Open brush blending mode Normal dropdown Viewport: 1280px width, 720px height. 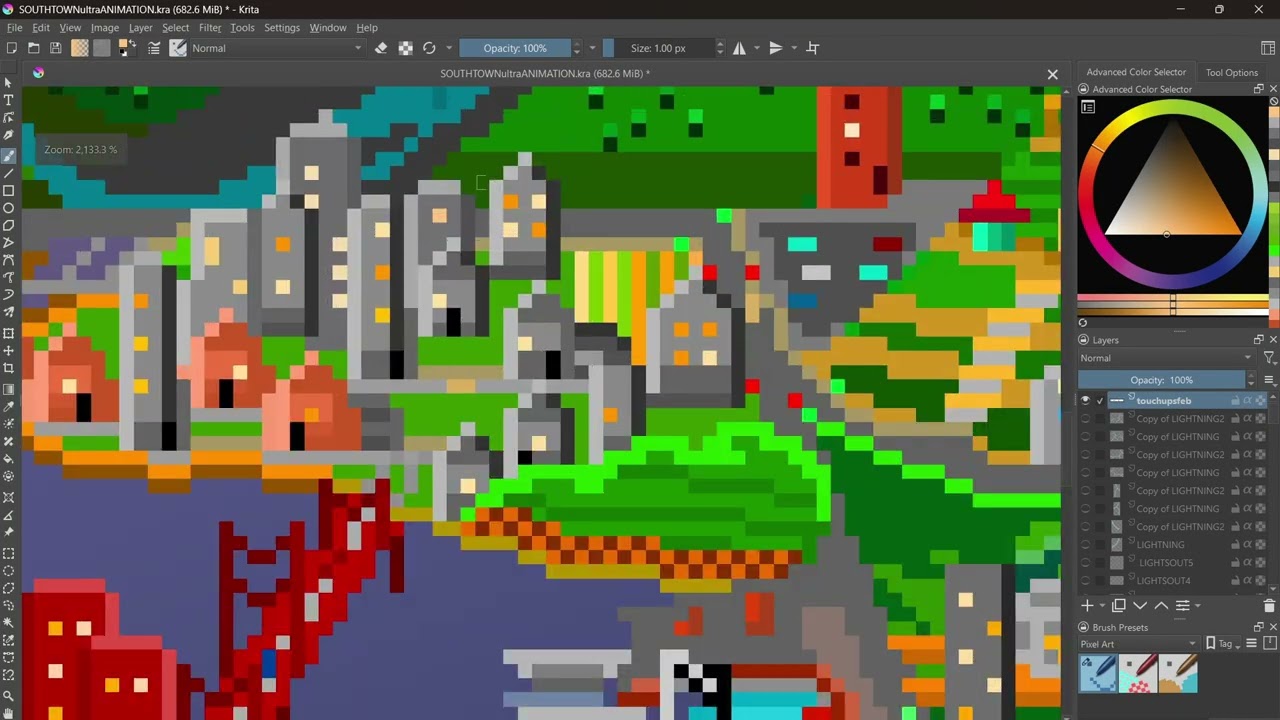coord(276,48)
